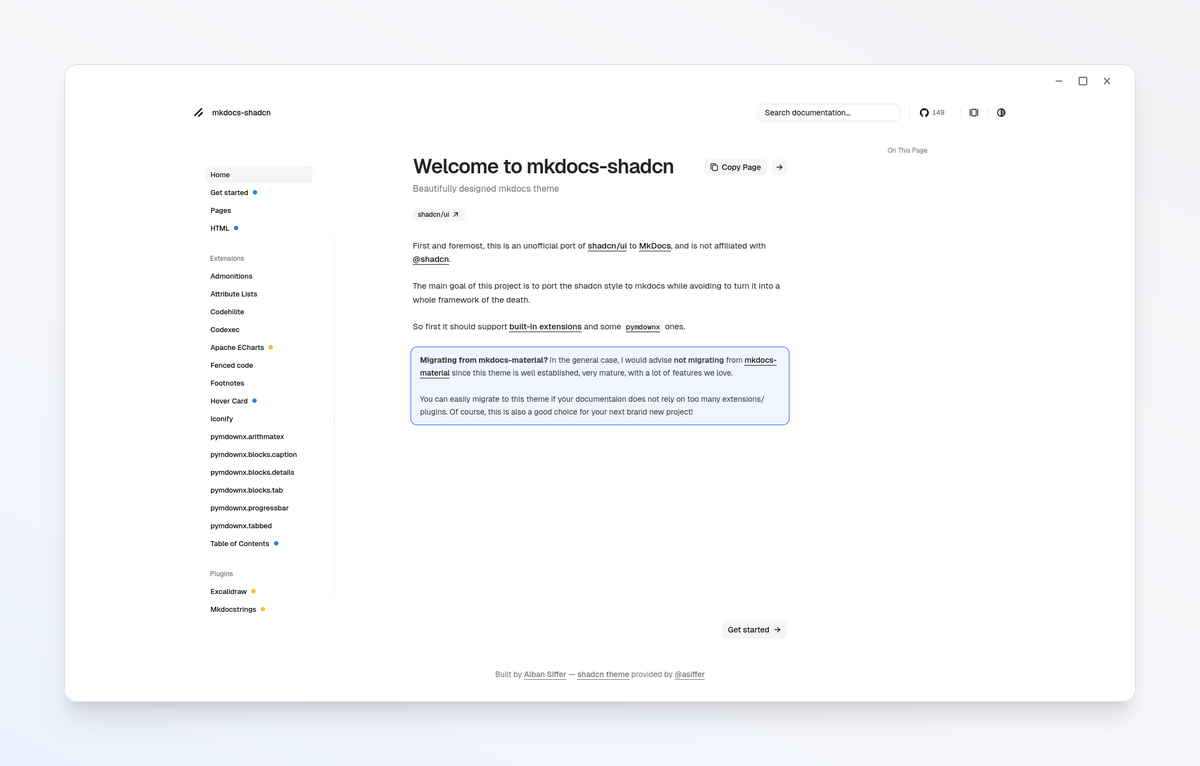The image size is (1200, 766).
Task: Open Attribute Lists extension page
Action: pos(234,294)
